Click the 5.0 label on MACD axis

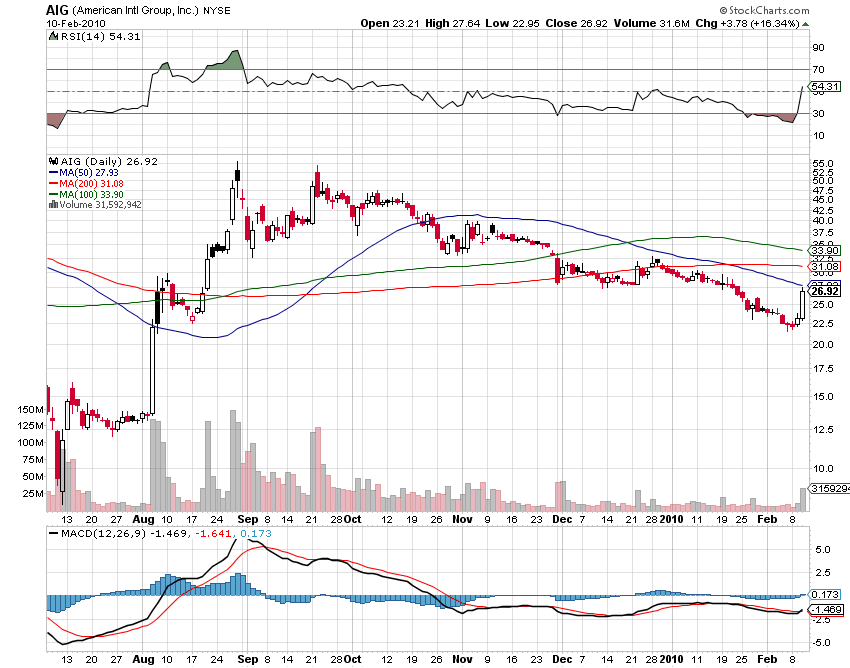(823, 550)
